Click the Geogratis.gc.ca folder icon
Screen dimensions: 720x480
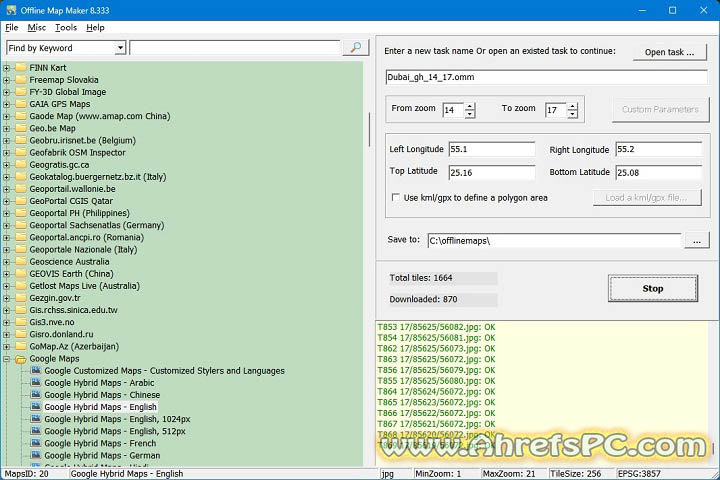coord(21,164)
